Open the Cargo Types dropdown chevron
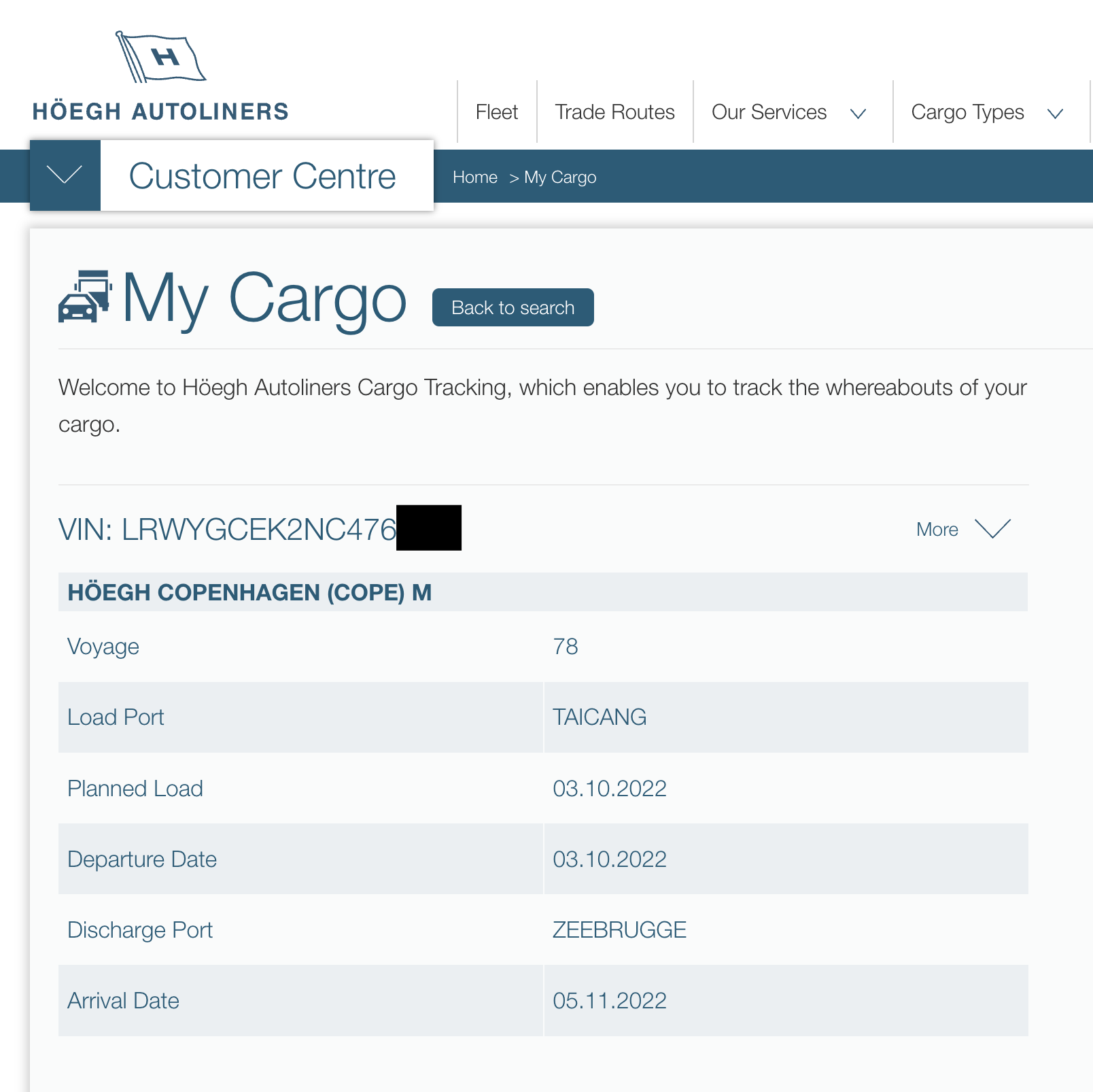This screenshot has height=1092, width=1093. pos(1055,114)
